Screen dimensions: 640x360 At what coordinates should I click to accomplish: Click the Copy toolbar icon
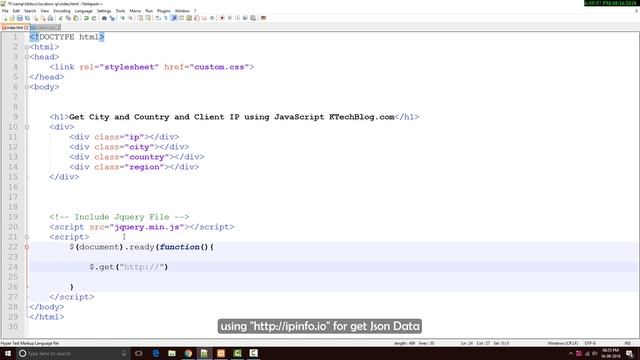(x=68, y=18)
